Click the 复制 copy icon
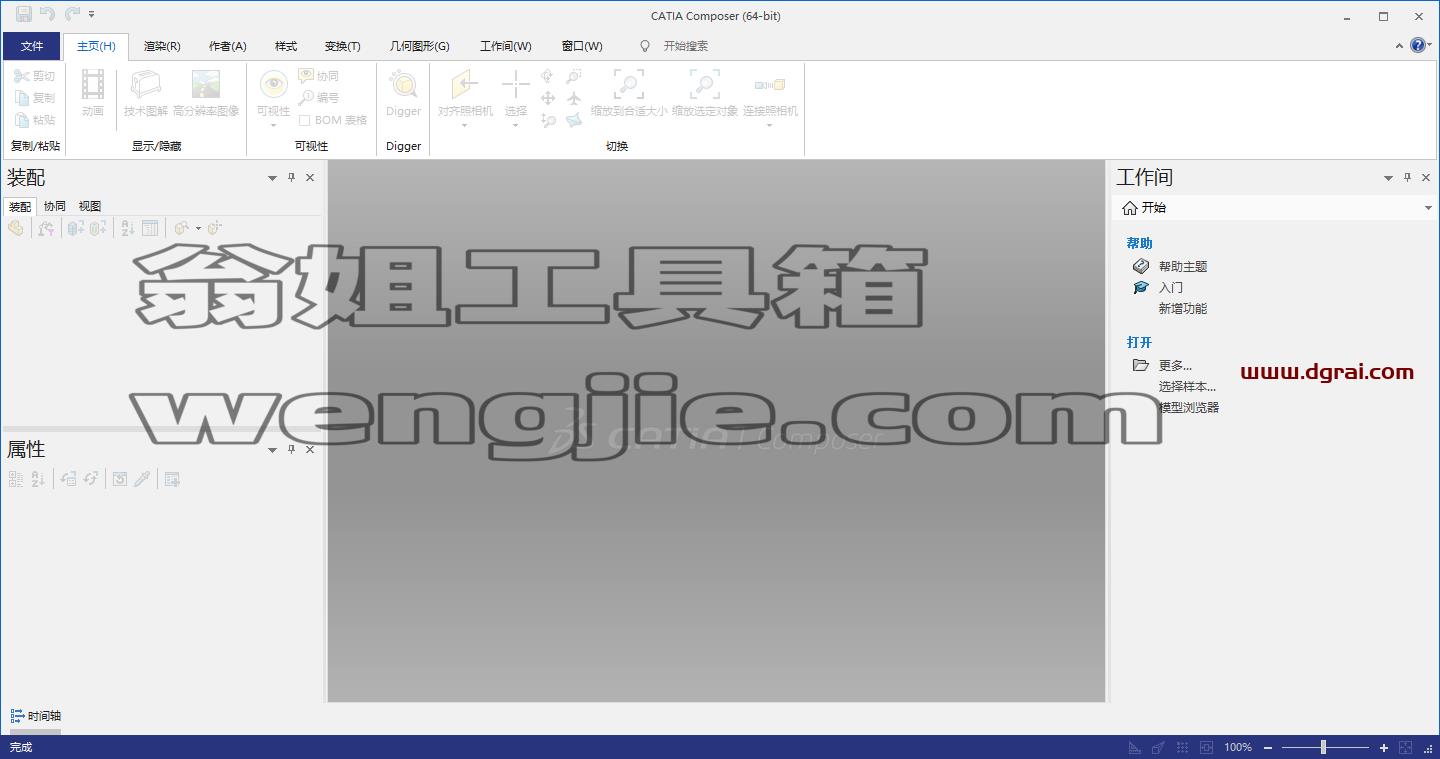 tap(22, 98)
